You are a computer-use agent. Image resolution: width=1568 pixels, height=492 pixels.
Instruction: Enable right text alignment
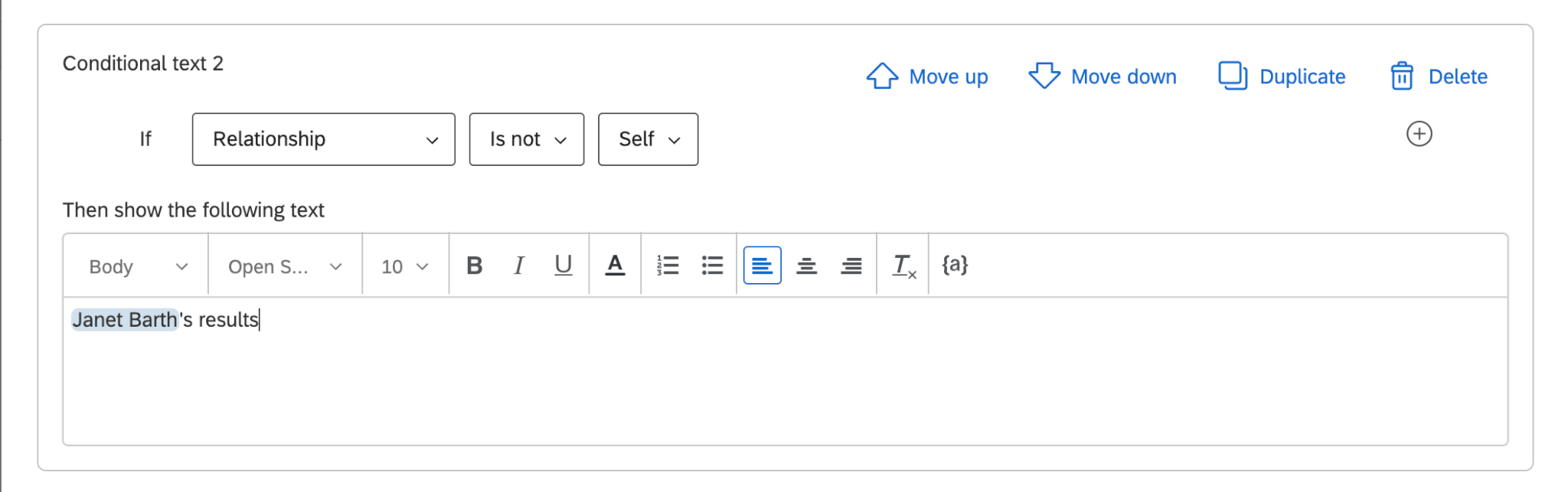coord(851,266)
